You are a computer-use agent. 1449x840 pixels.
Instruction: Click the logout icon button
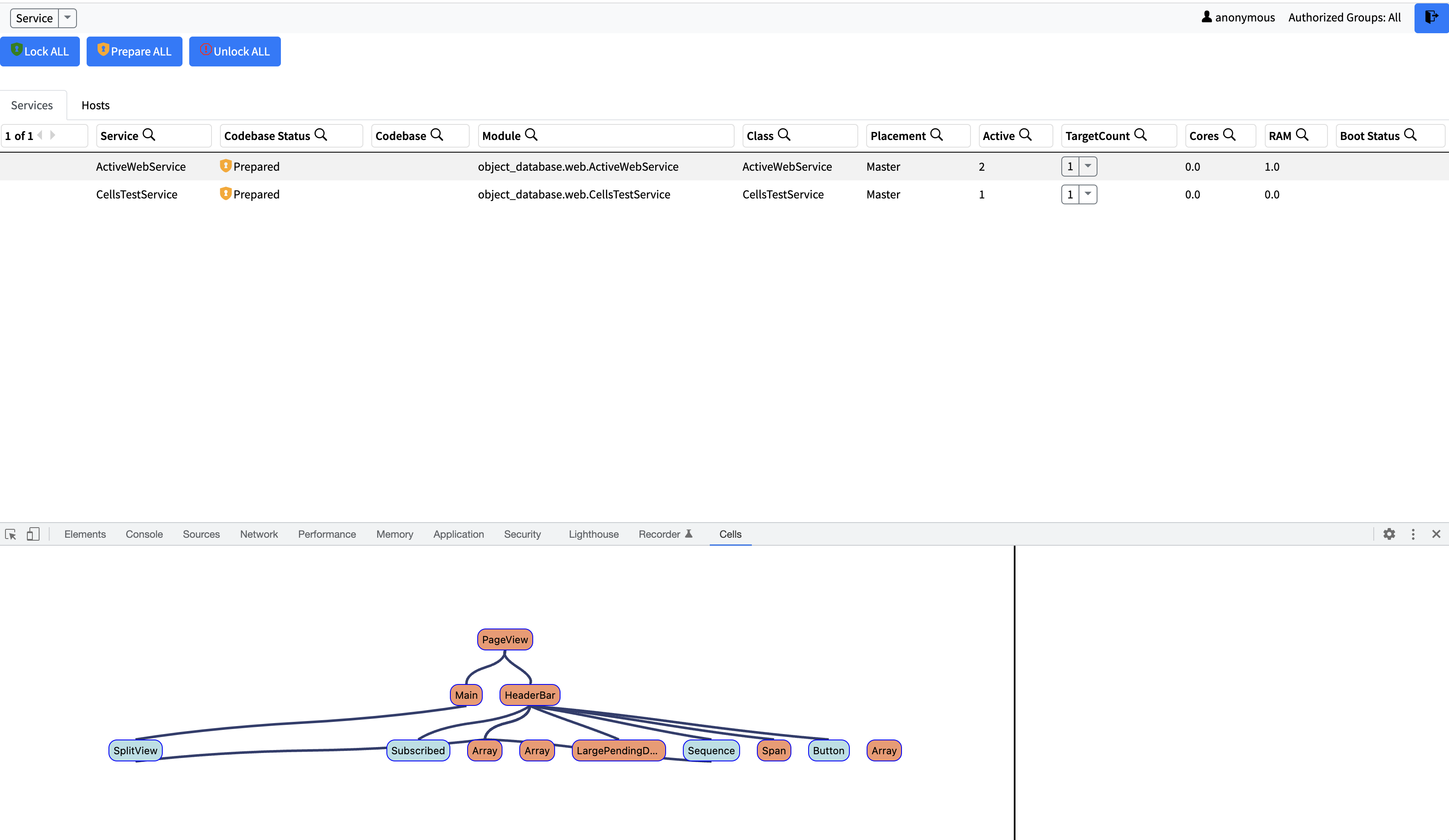coord(1431,17)
